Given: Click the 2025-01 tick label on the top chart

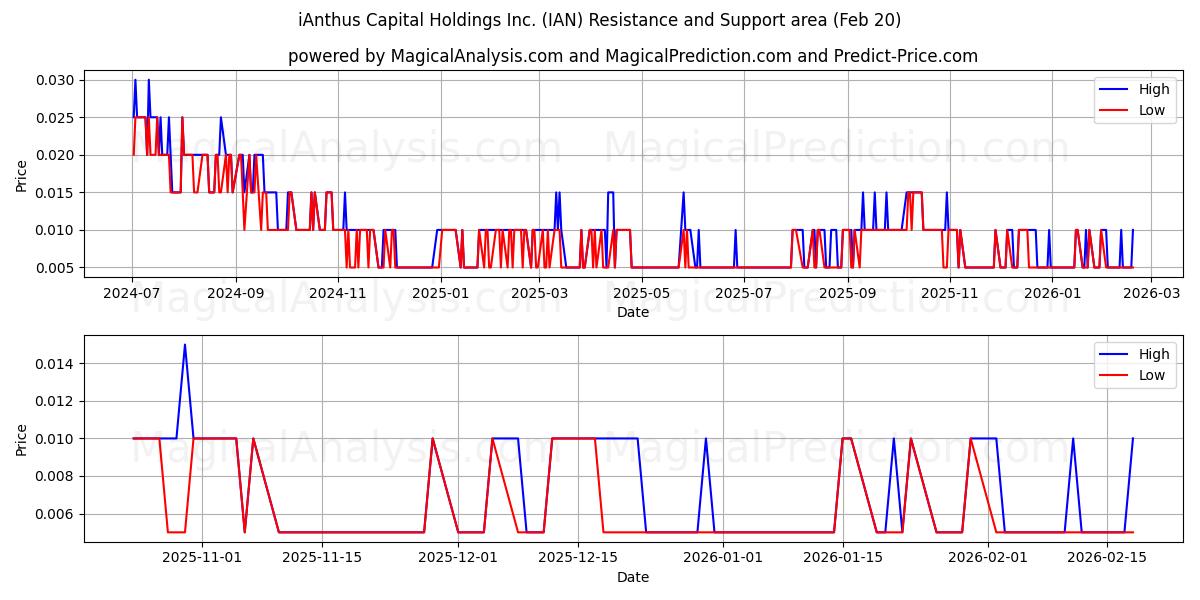Looking at the screenshot, I should (x=440, y=293).
